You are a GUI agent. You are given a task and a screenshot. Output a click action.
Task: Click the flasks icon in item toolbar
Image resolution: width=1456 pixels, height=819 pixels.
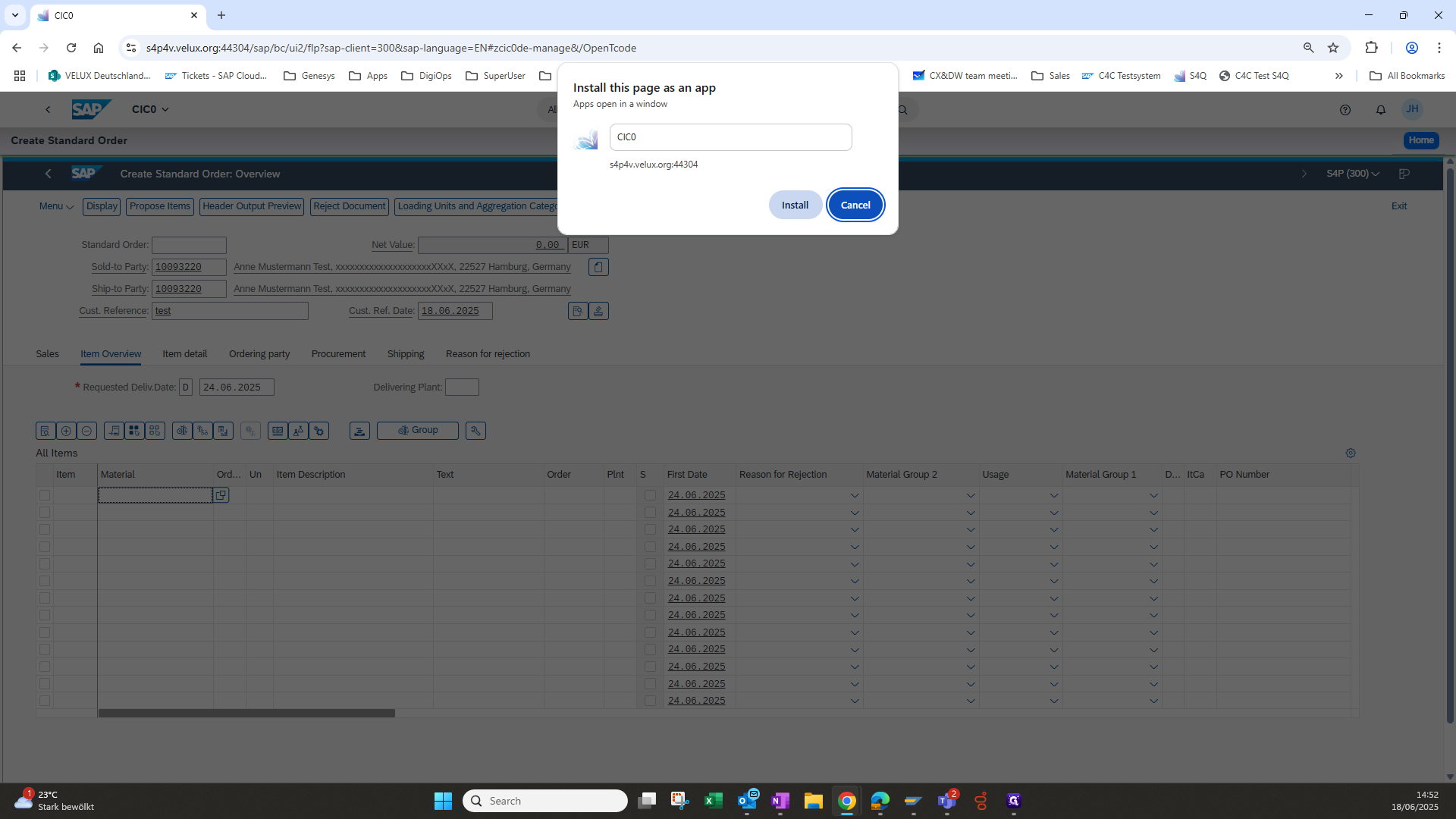pyautogui.click(x=299, y=431)
